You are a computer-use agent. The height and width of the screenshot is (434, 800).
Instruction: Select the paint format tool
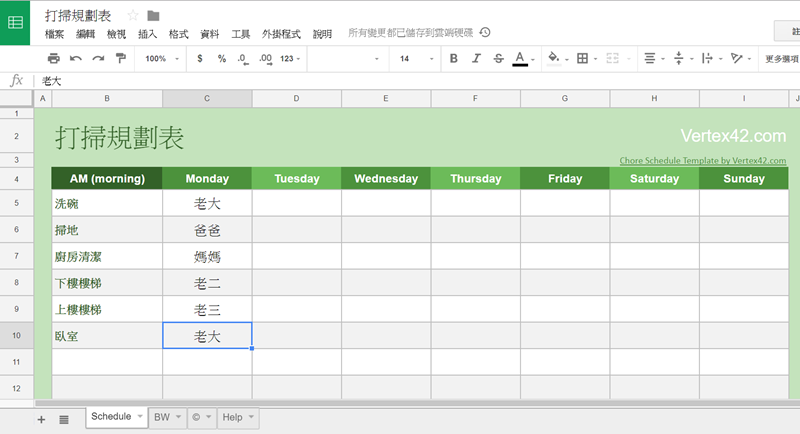[121, 59]
